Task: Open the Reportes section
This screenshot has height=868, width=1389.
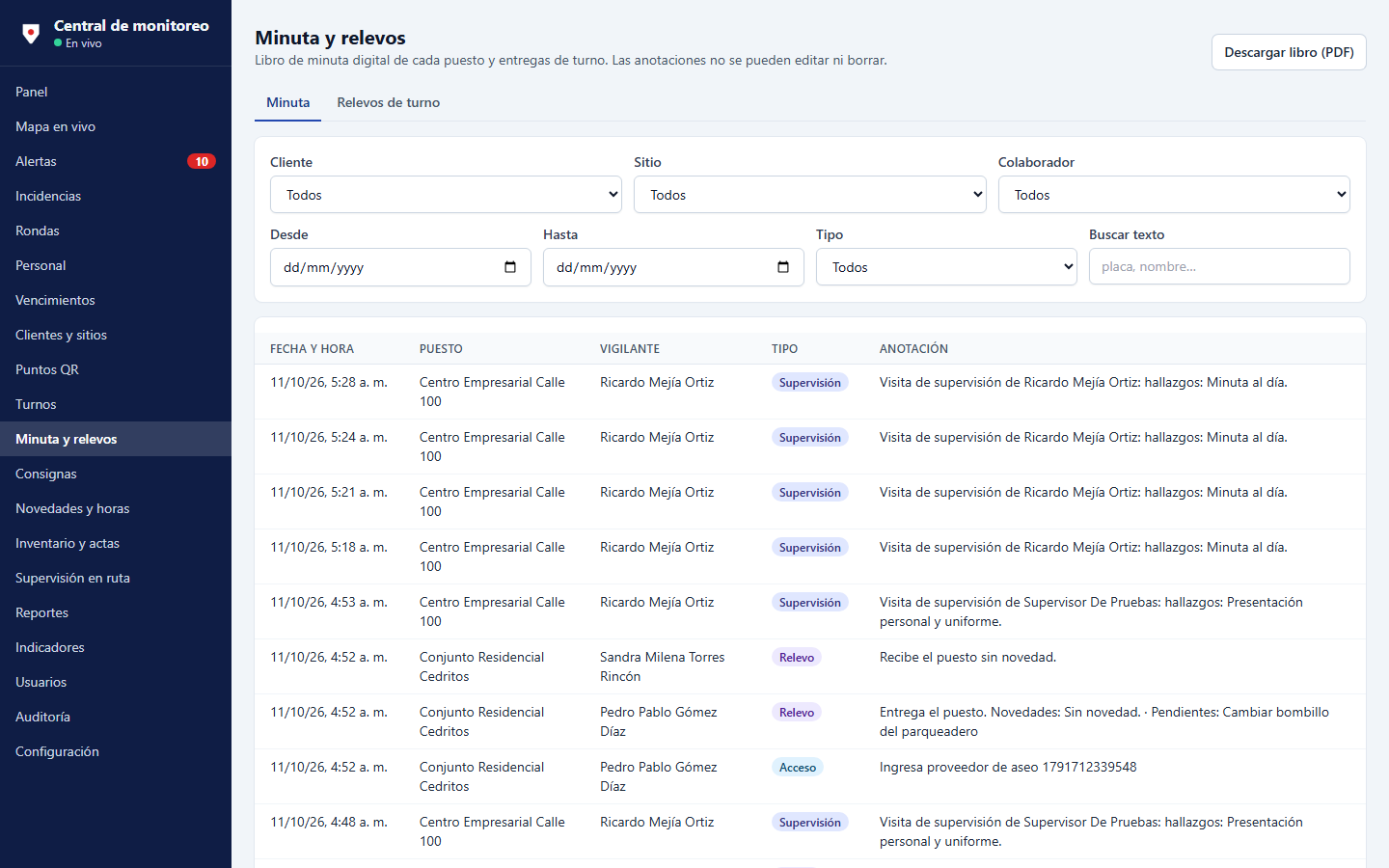Action: click(x=116, y=612)
